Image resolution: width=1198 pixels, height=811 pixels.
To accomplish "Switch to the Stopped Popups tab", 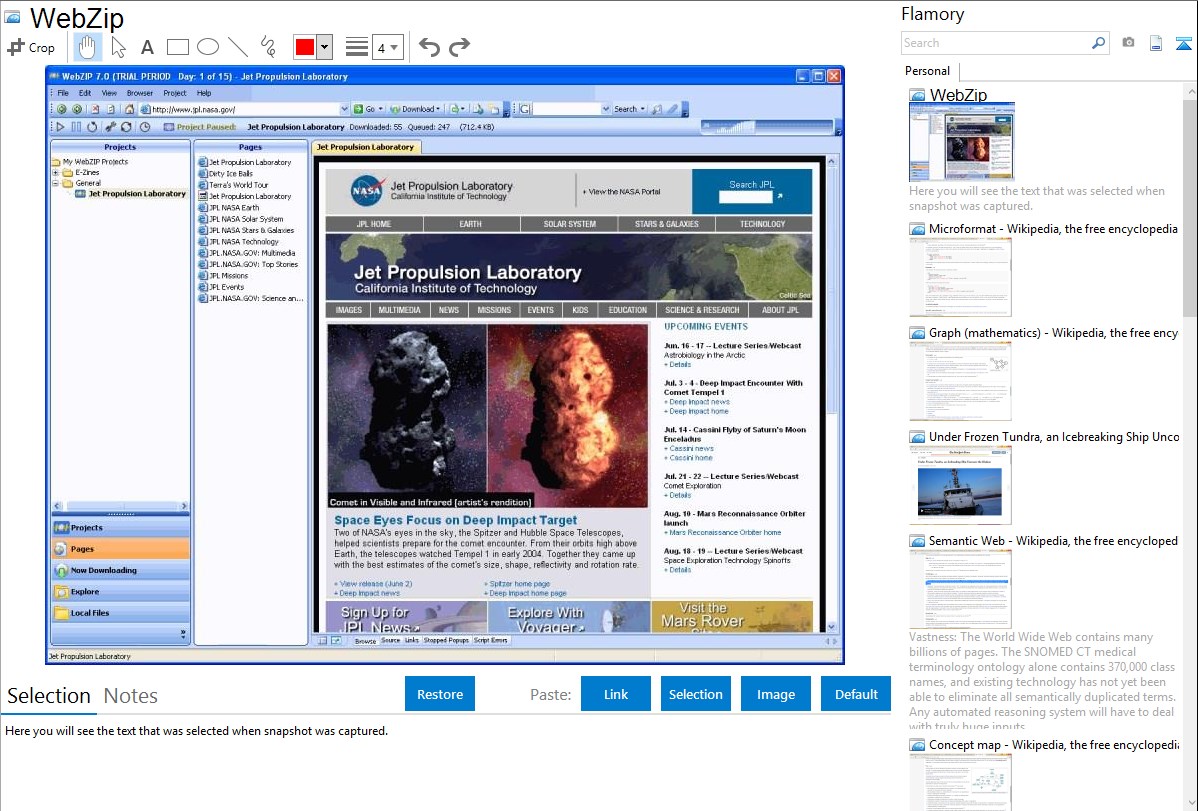I will (x=446, y=641).
